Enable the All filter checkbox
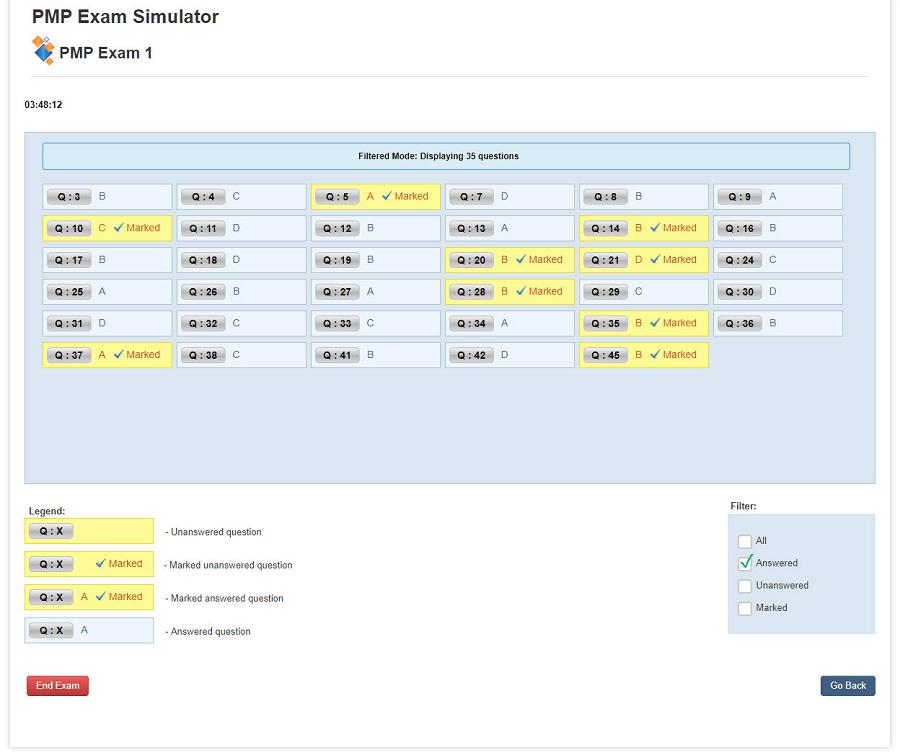 pyautogui.click(x=745, y=540)
